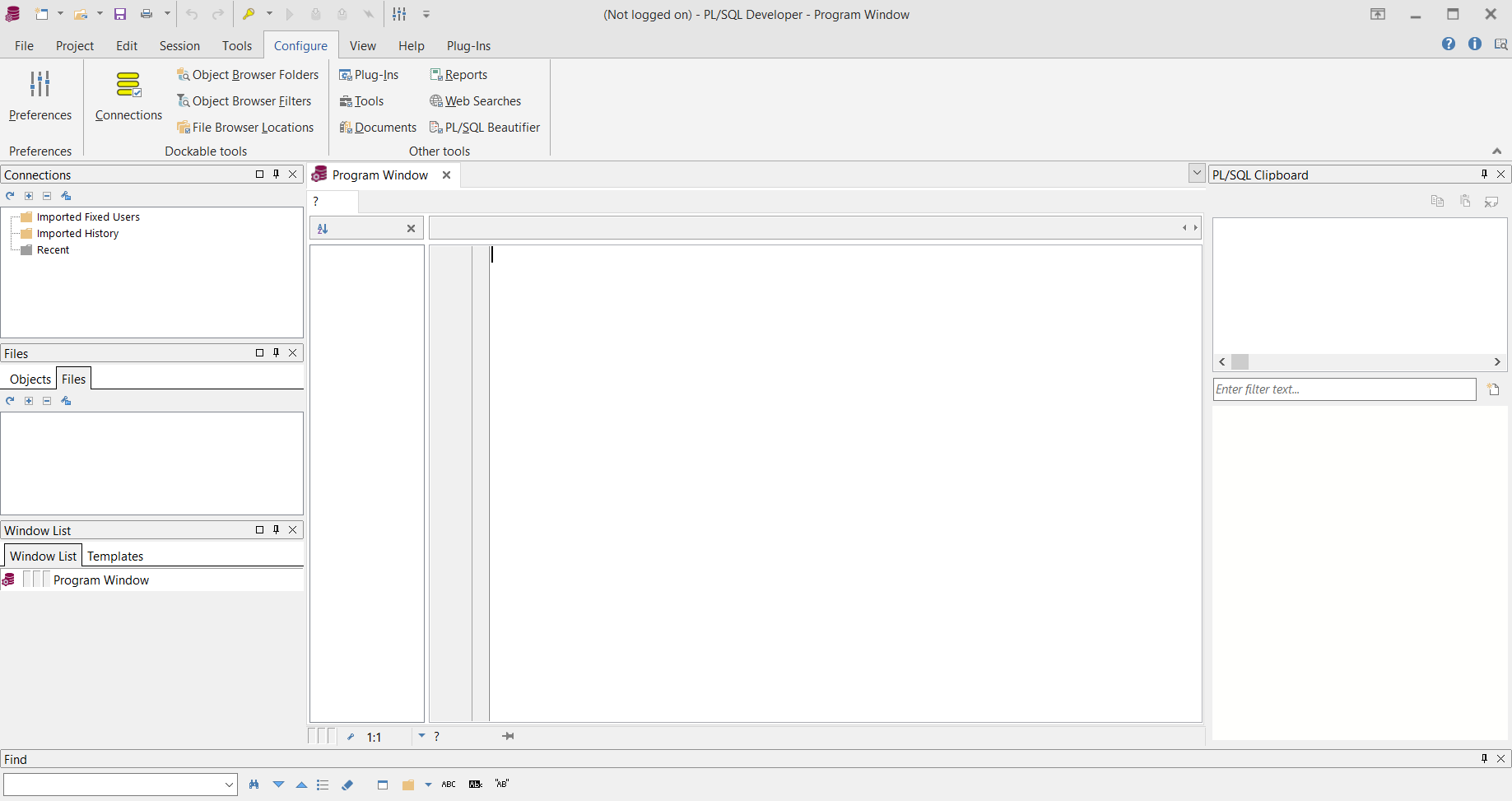Screen dimensions: 1512x801
Task: Click the binoculars Find icon
Action: click(254, 785)
